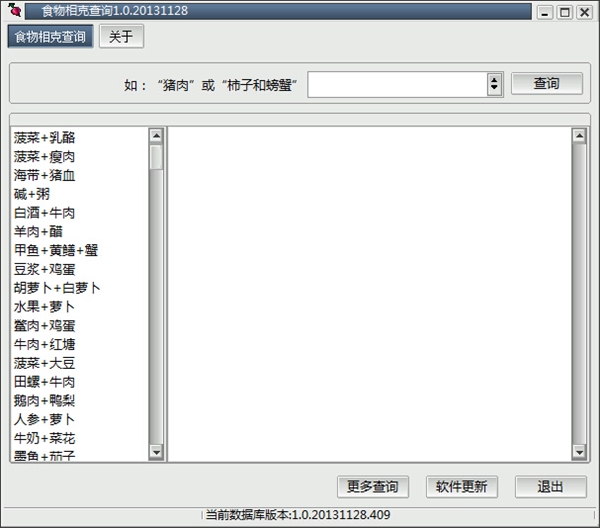Select list item 菠菜+大豆
This screenshot has height=528, width=600.
point(44,363)
